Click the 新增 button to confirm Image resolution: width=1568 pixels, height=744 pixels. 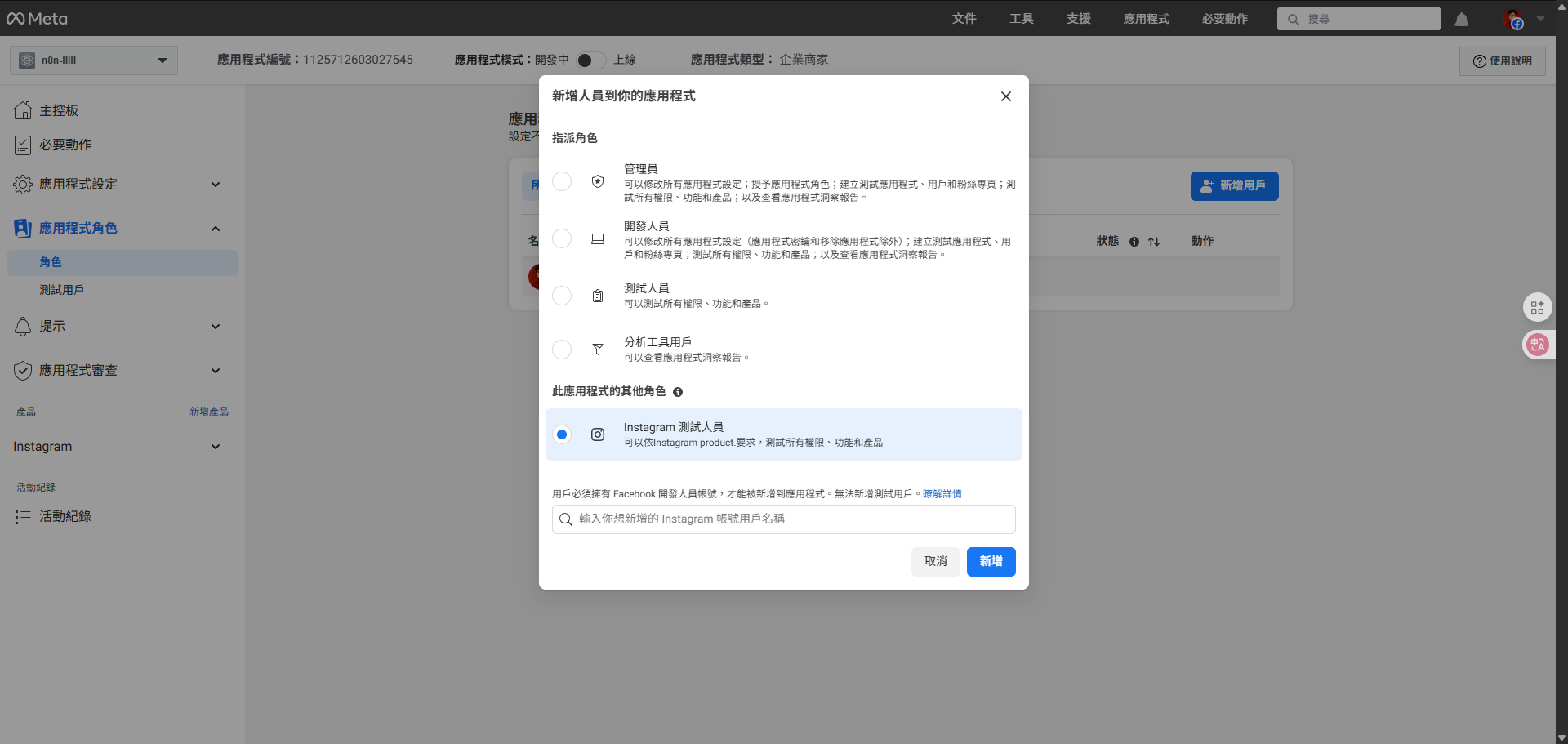point(991,561)
